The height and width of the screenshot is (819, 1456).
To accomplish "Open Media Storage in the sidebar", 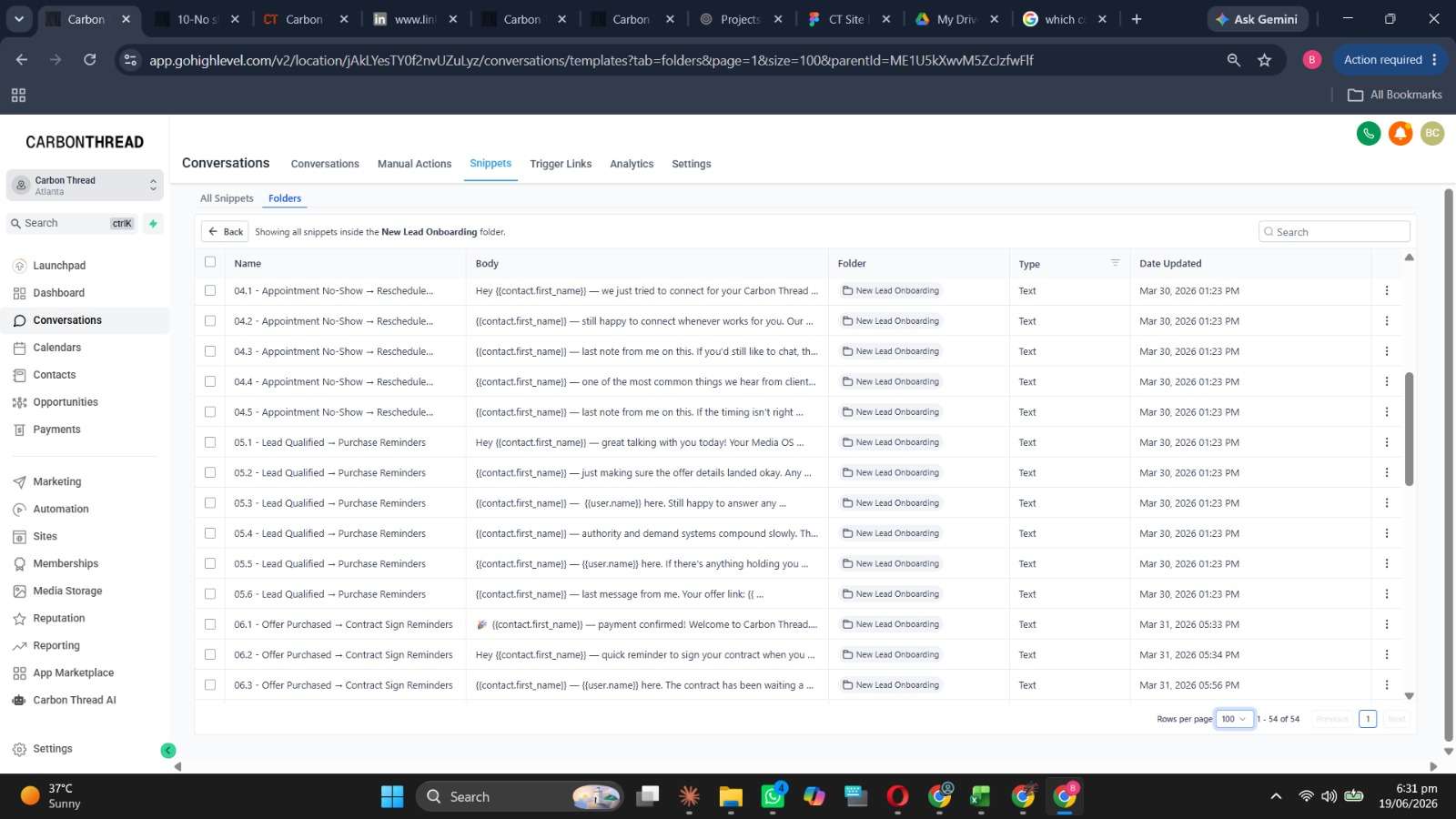I will (x=67, y=591).
